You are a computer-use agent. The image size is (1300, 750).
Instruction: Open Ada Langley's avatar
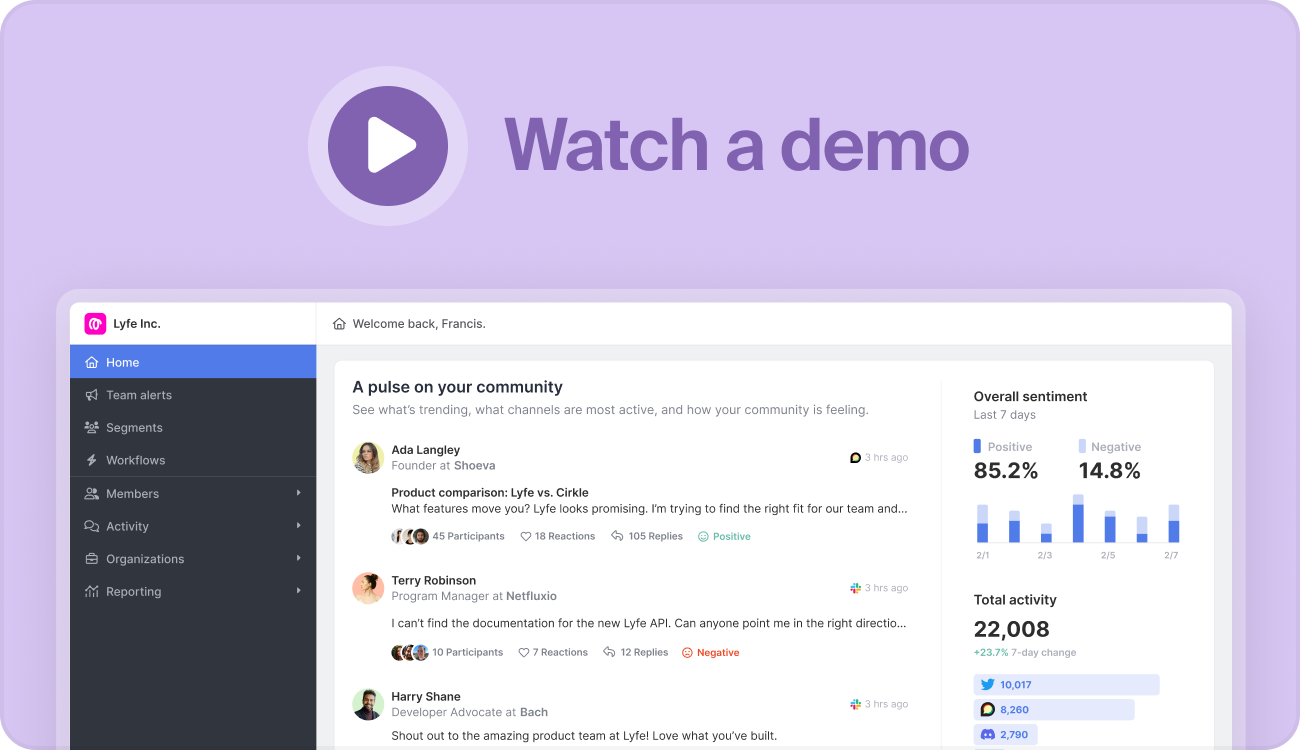click(x=368, y=457)
